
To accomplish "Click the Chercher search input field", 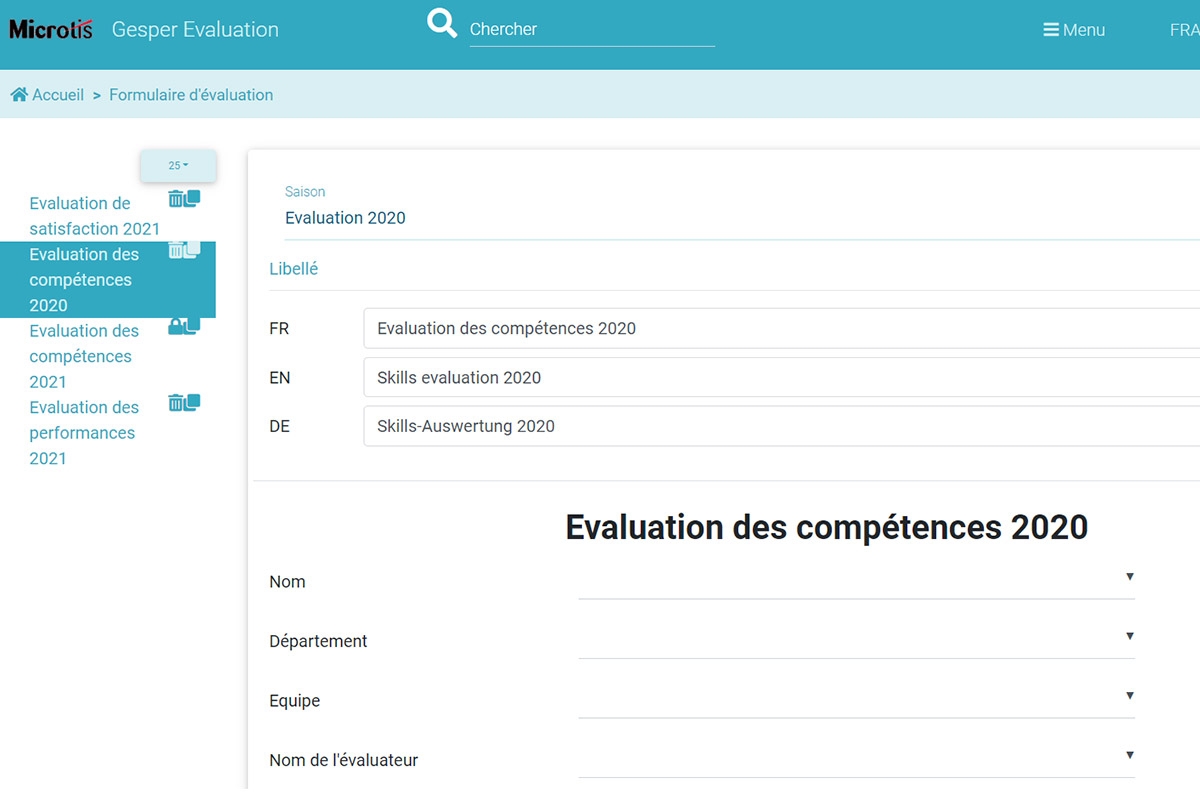I will pyautogui.click(x=592, y=30).
